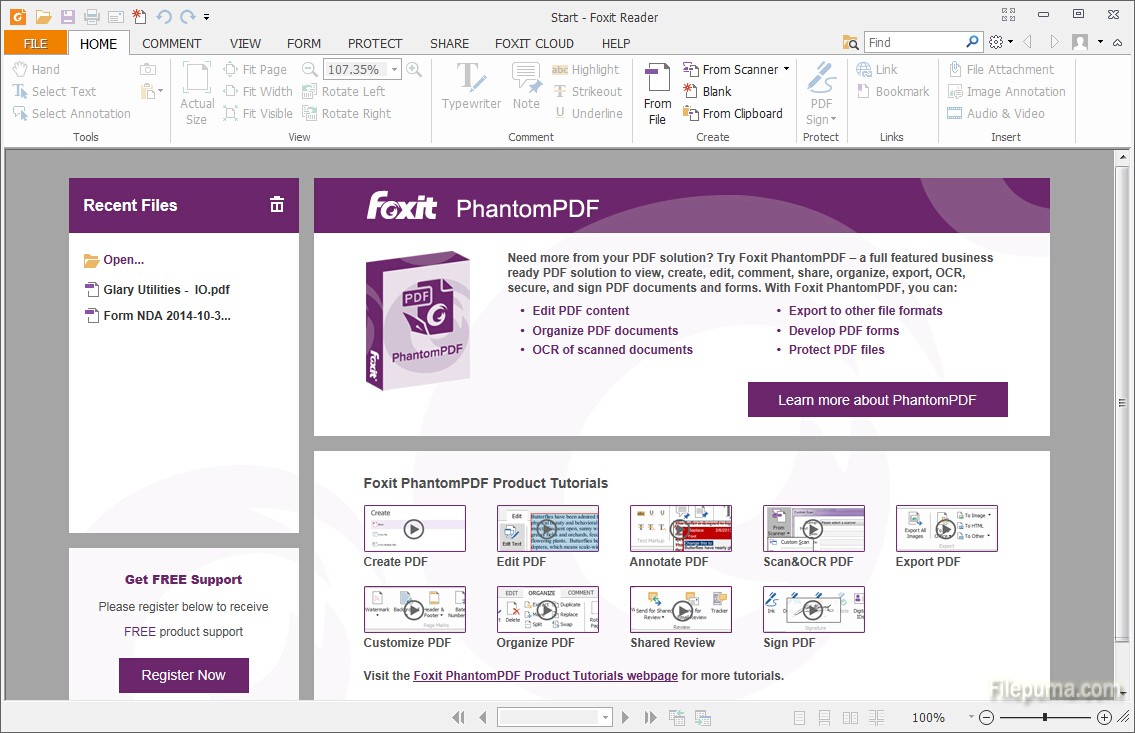This screenshot has width=1135, height=733.
Task: Click the Print icon in title bar
Action: [92, 17]
